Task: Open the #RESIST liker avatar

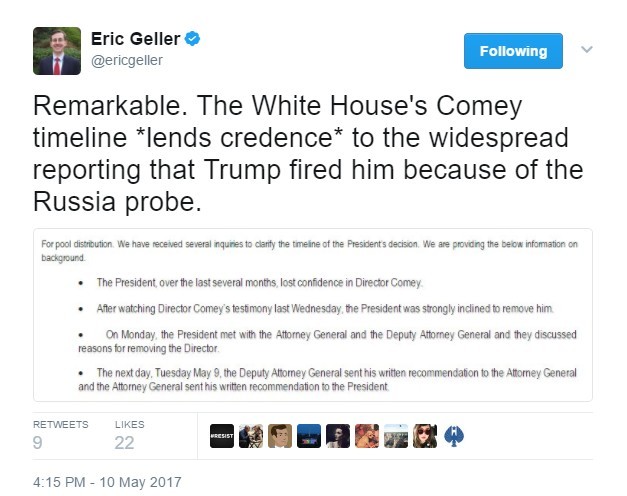Action: point(221,437)
